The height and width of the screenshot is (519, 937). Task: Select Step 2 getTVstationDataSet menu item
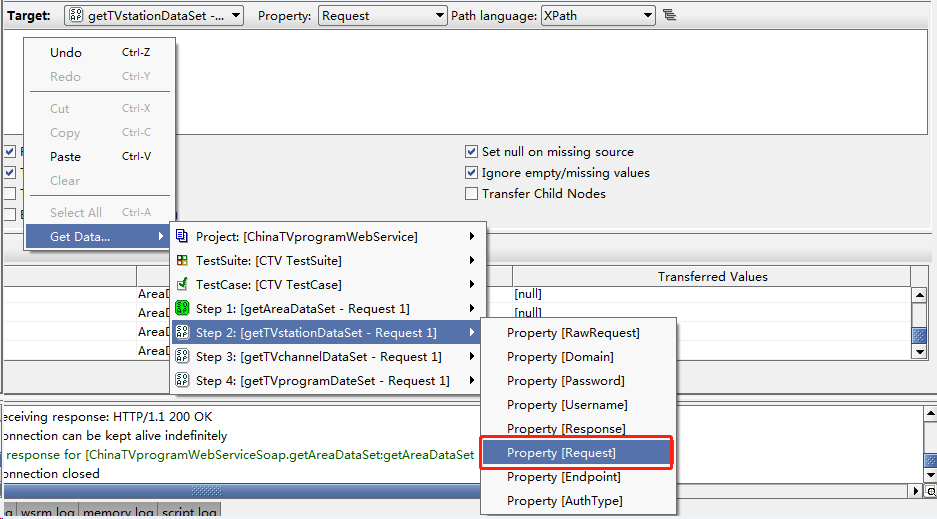point(328,333)
